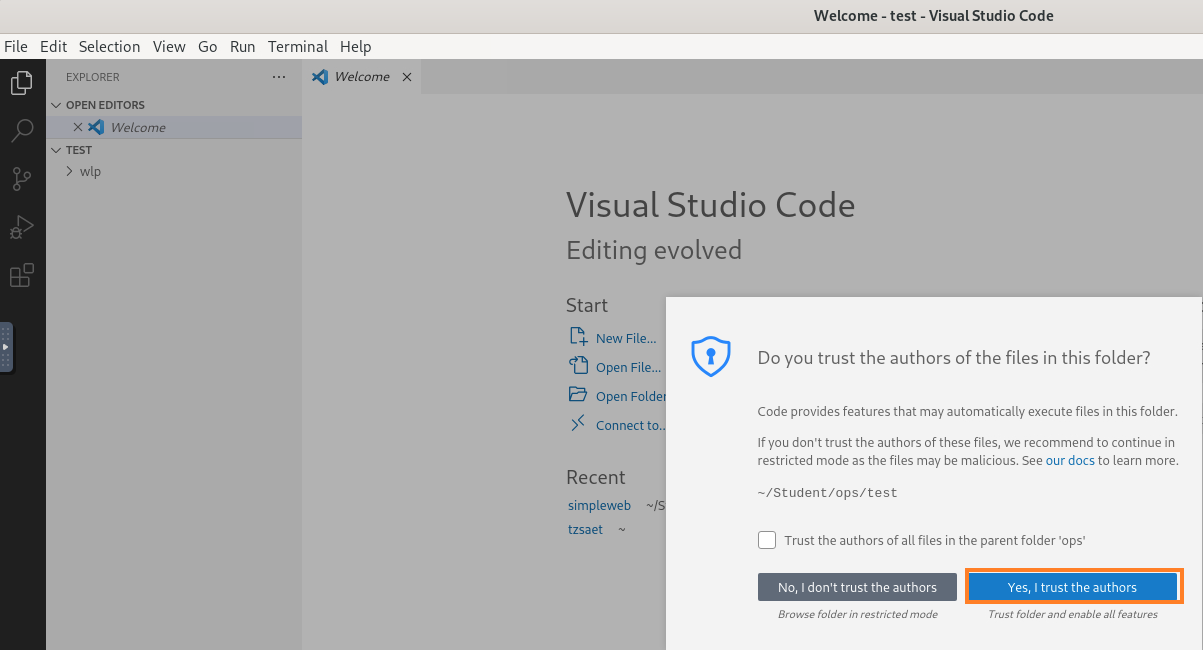Viewport: 1203px width, 650px height.
Task: Collapse the Open Editors section
Action: pyautogui.click(x=56, y=105)
